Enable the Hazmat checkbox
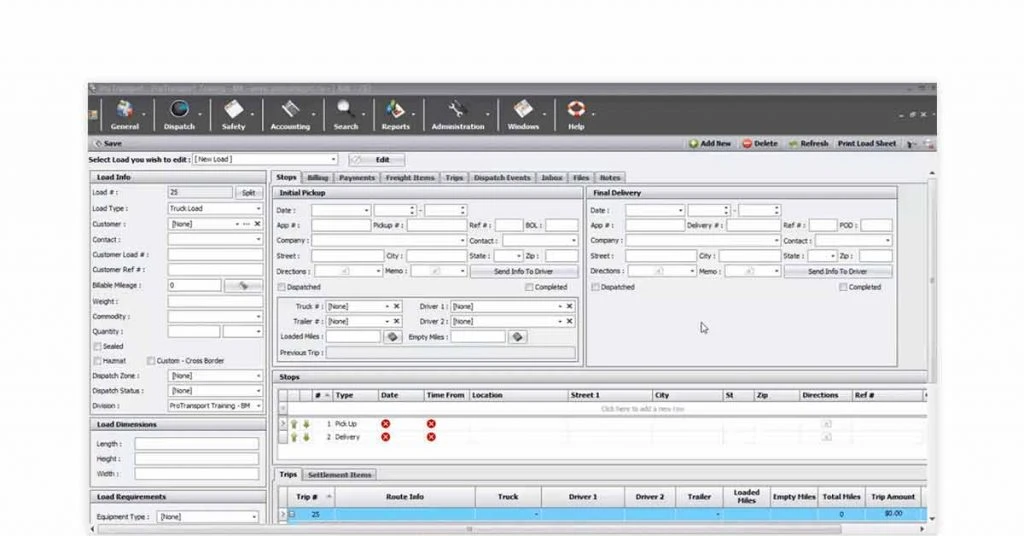 [97, 360]
